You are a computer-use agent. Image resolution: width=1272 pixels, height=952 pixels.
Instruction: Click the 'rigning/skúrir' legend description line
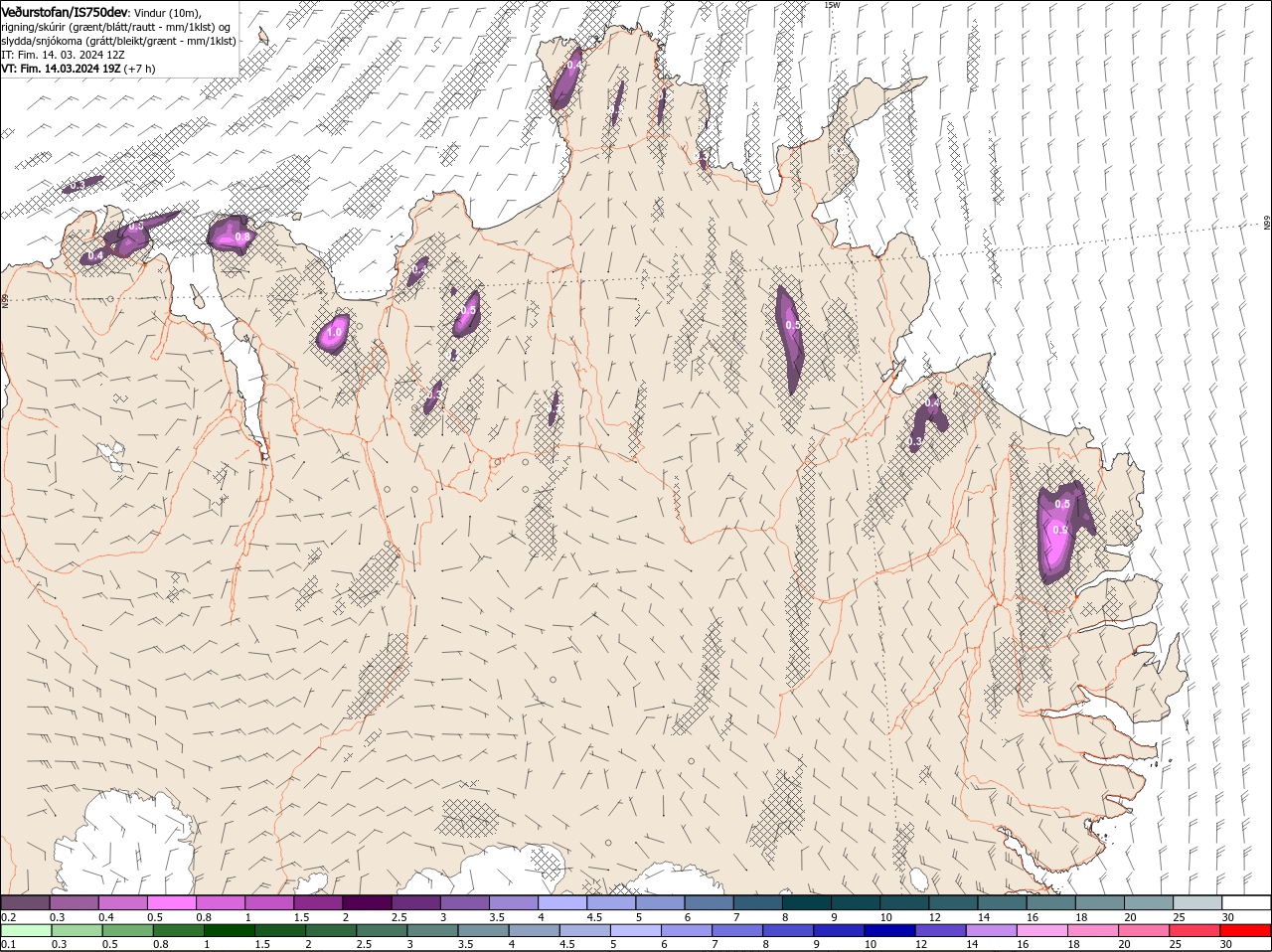click(x=116, y=27)
